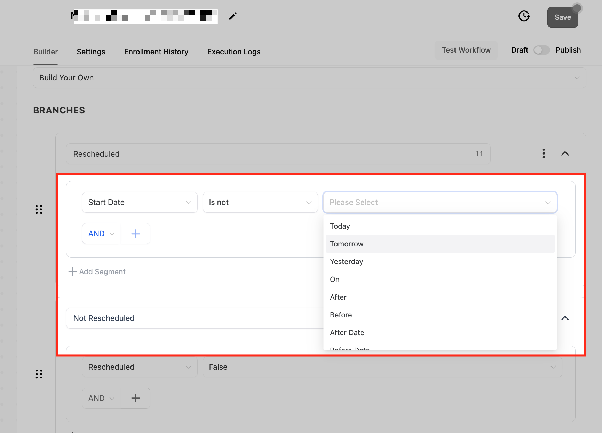Grab the Not Rescheduled branch drag handle
Screen dimensions: 602x433
pos(39,374)
